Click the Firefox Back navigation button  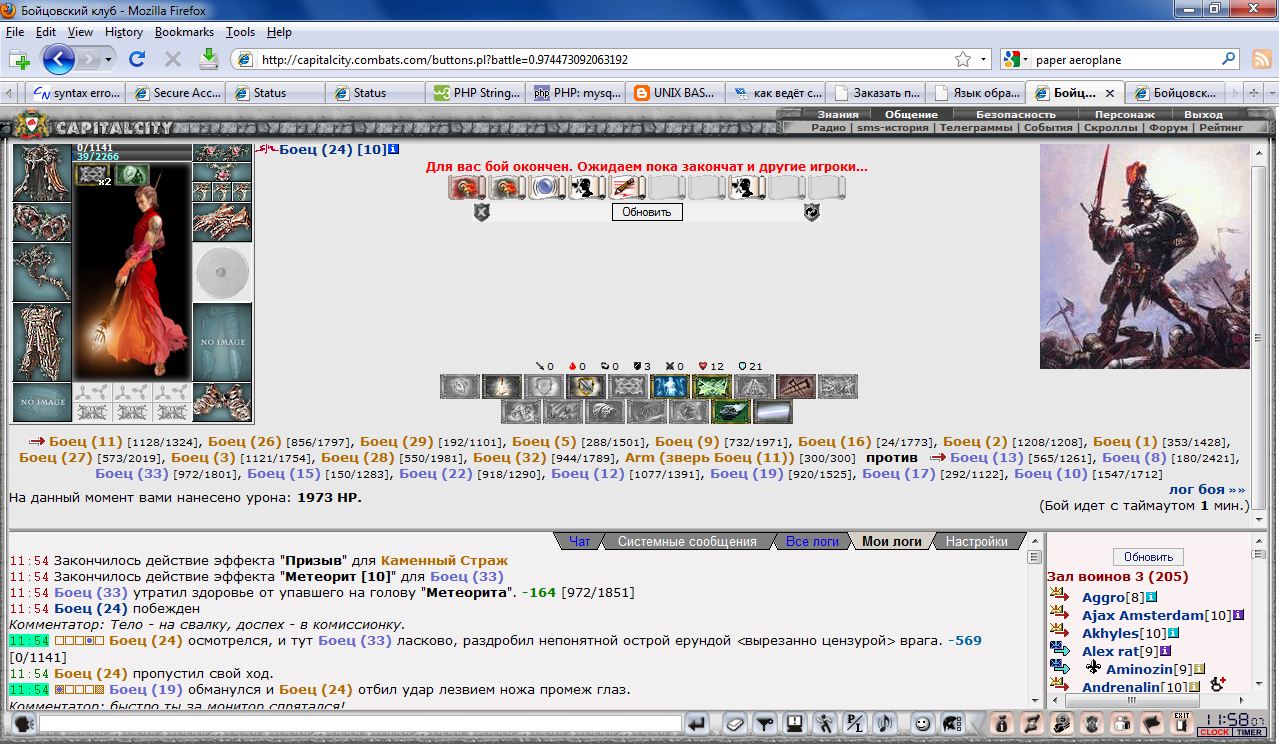[x=58, y=59]
